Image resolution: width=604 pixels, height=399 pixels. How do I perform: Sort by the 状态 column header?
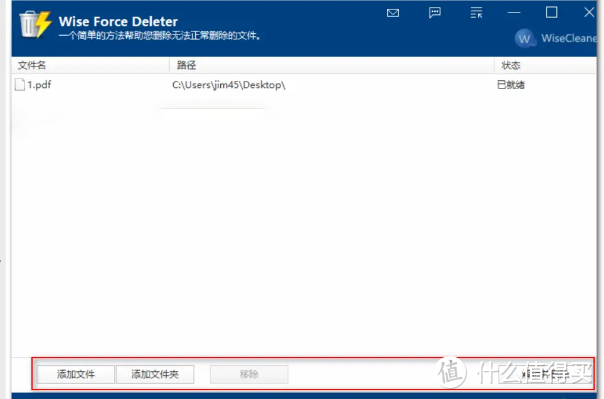[545, 65]
